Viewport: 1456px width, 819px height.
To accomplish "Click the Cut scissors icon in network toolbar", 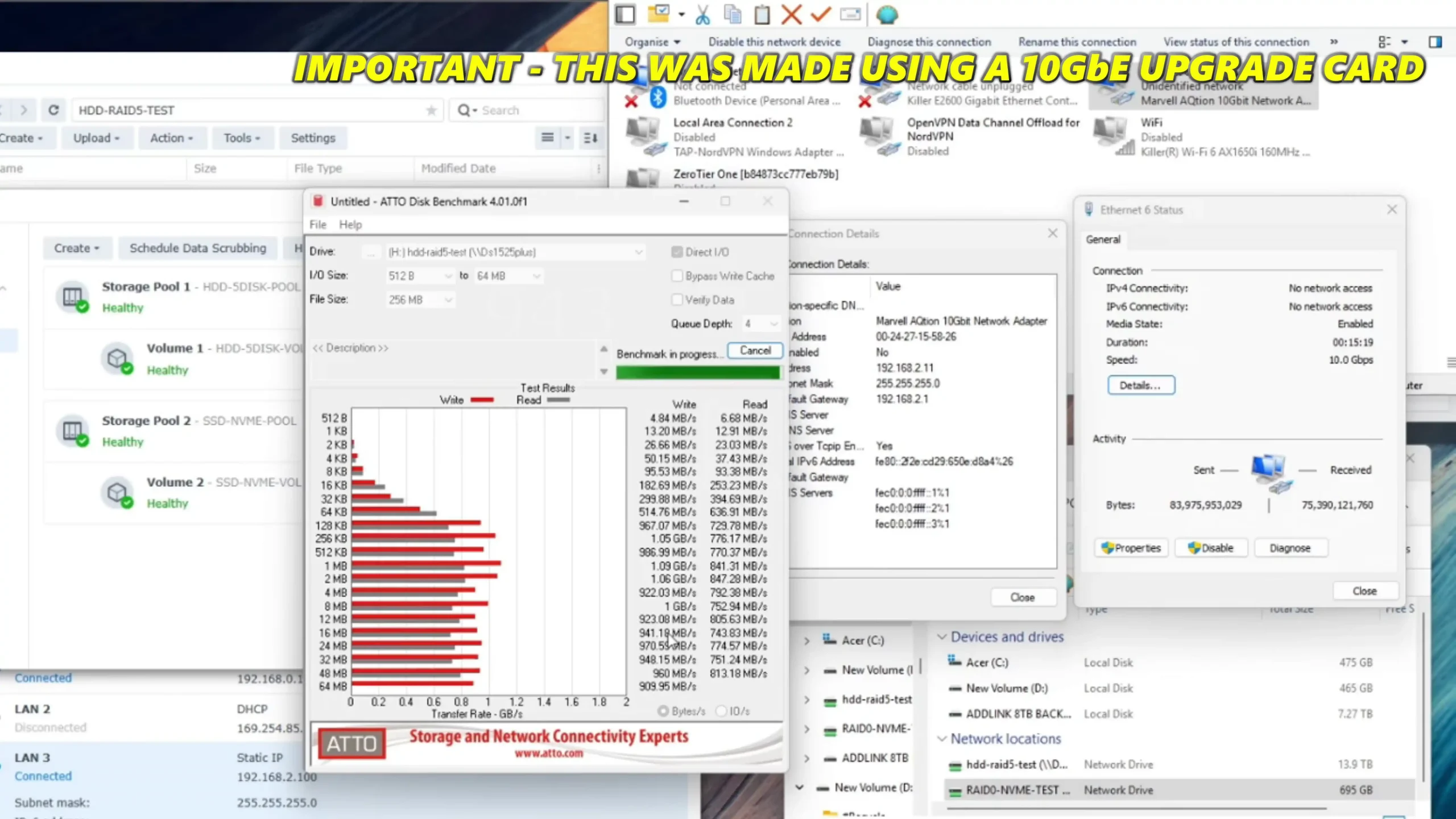I will (x=702, y=15).
